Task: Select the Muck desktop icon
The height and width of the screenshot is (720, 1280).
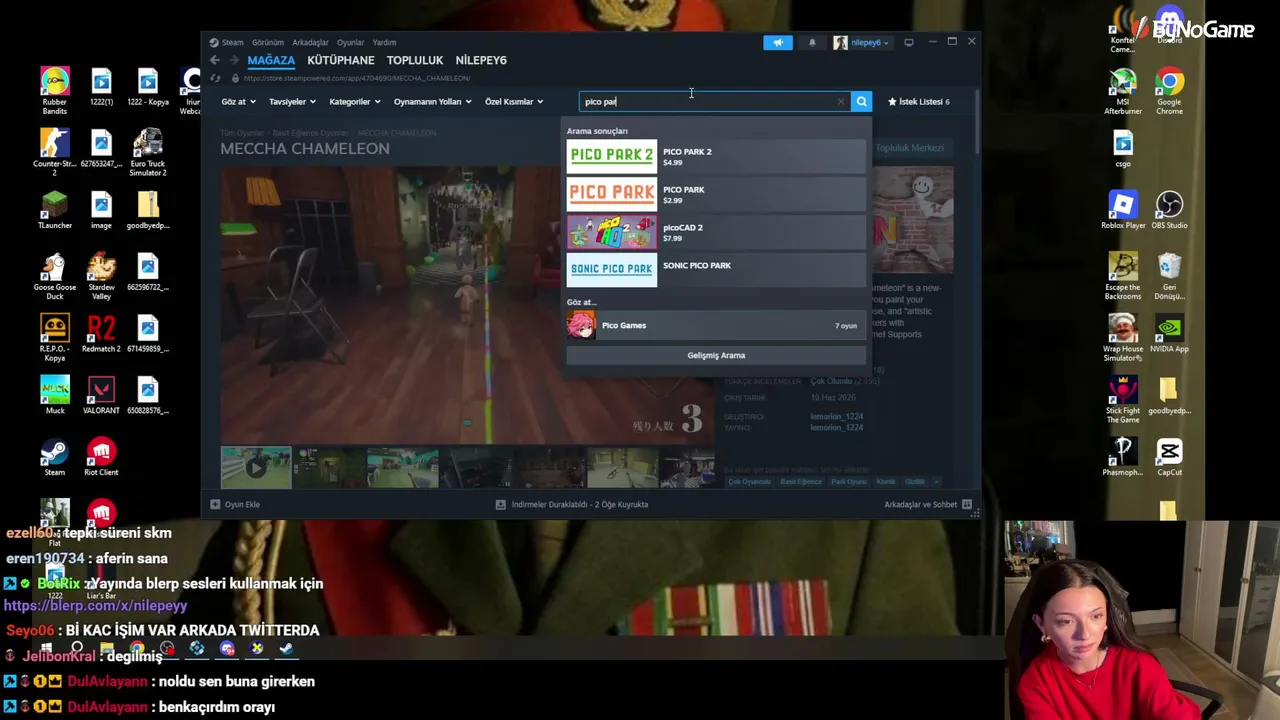Action: tap(55, 396)
